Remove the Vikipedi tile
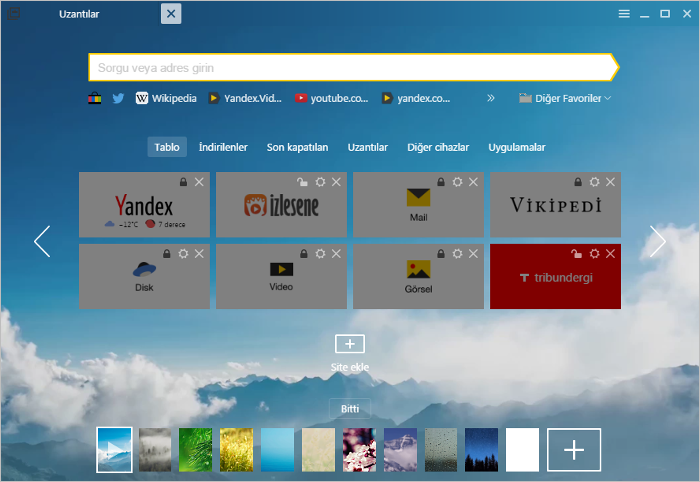This screenshot has width=700, height=482. [x=610, y=182]
